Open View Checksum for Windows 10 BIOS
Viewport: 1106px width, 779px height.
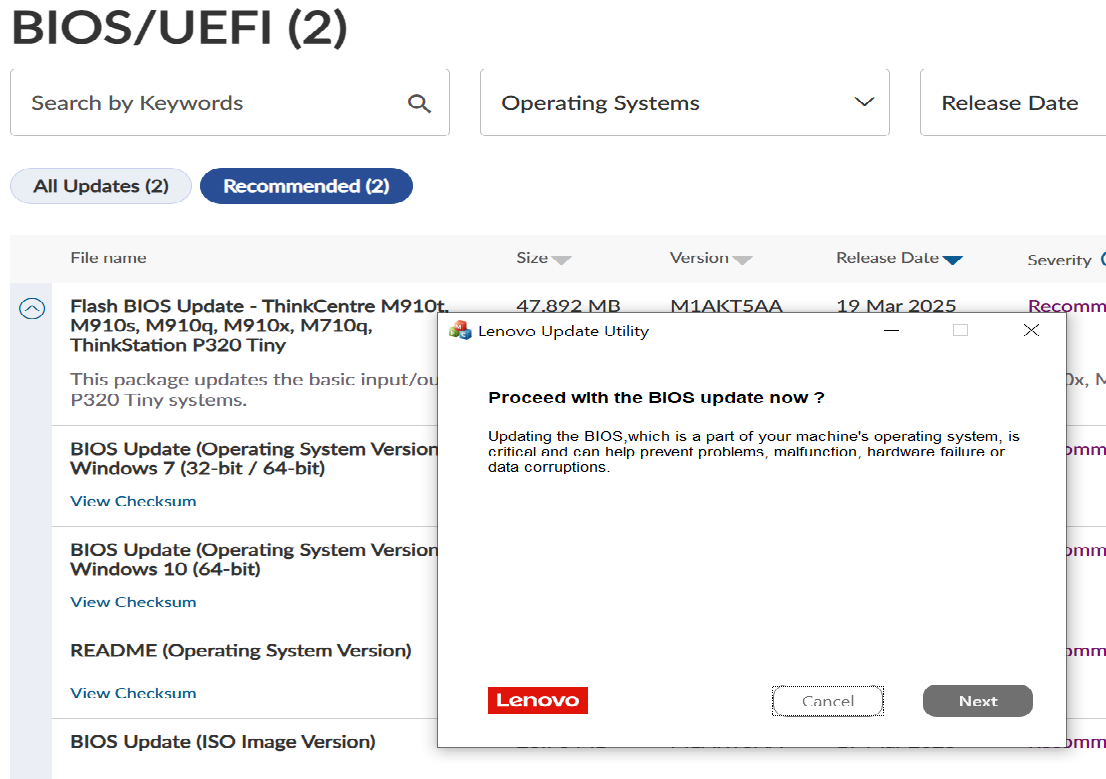coord(133,602)
